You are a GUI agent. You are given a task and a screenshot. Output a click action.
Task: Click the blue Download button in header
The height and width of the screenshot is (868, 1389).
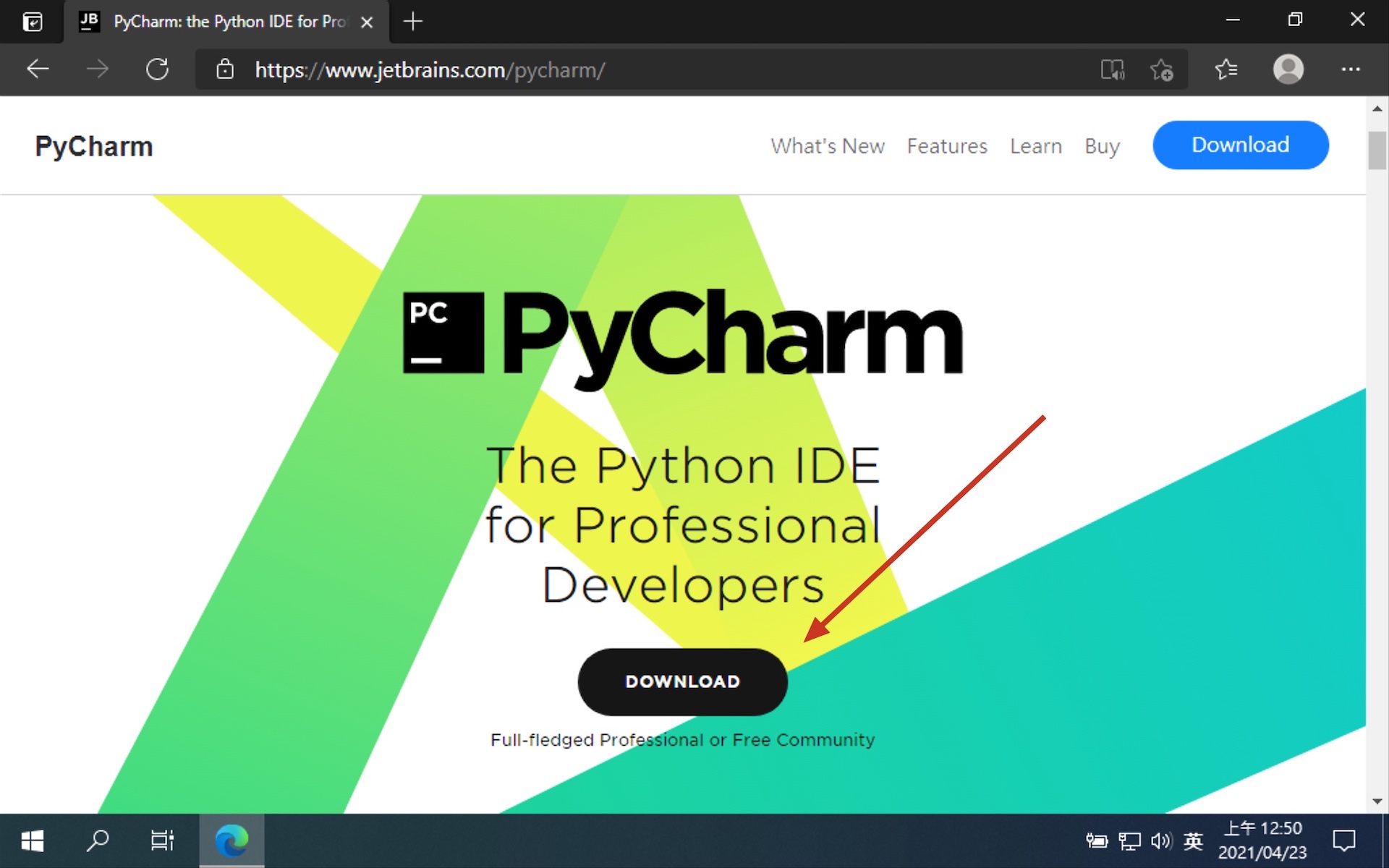[1240, 145]
